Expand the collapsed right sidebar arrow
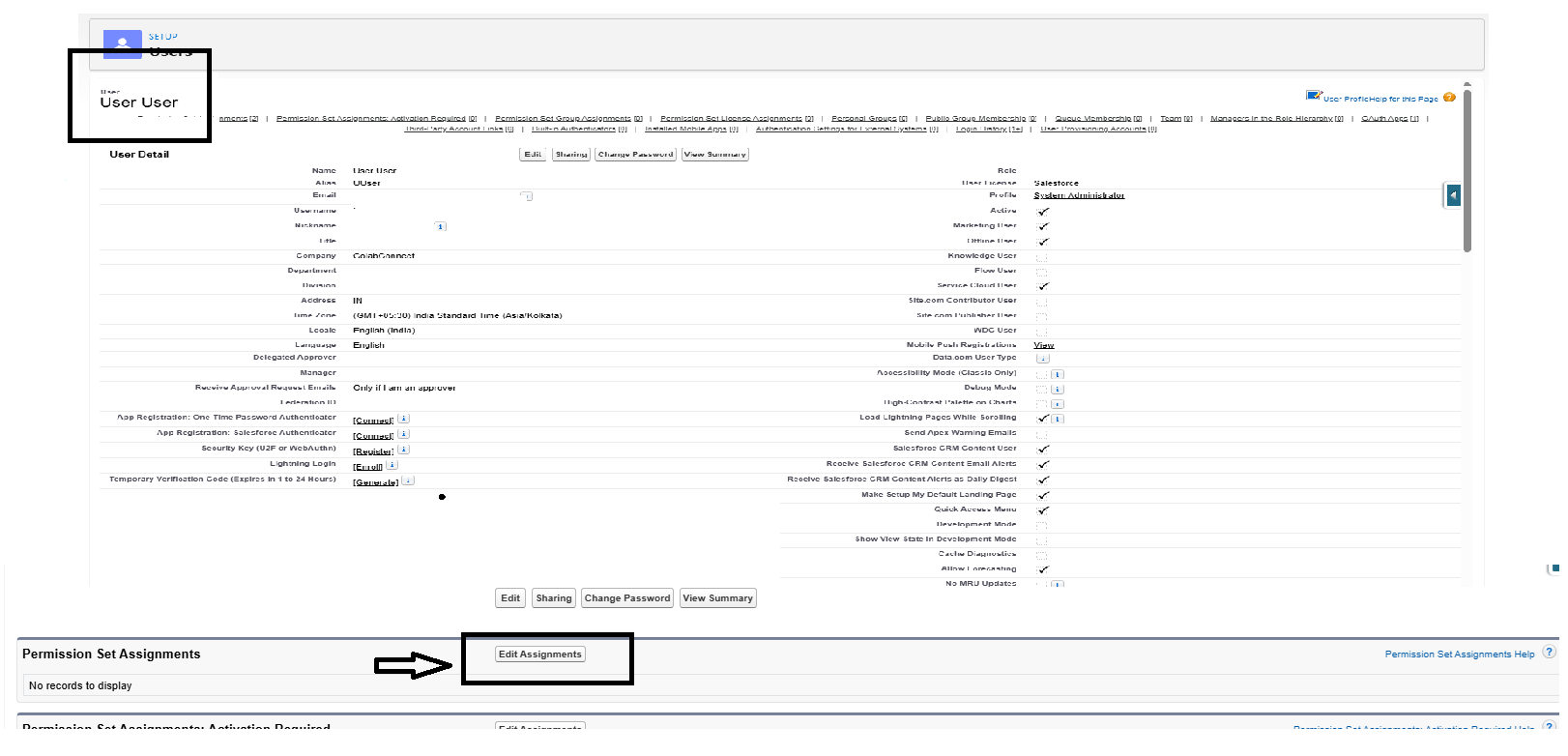This screenshot has height=756, width=1568. point(1452,195)
